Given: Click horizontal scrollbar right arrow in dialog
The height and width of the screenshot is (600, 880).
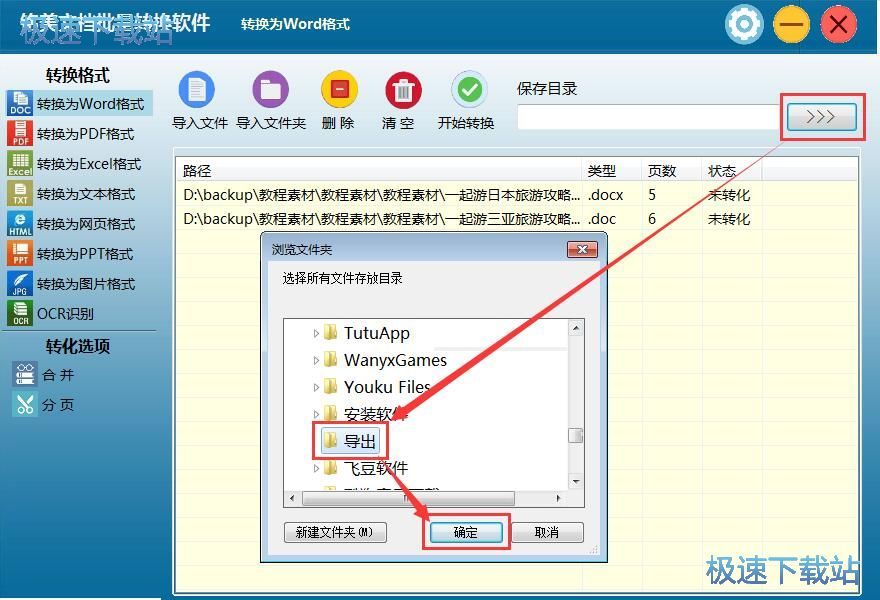Looking at the screenshot, I should [x=558, y=498].
